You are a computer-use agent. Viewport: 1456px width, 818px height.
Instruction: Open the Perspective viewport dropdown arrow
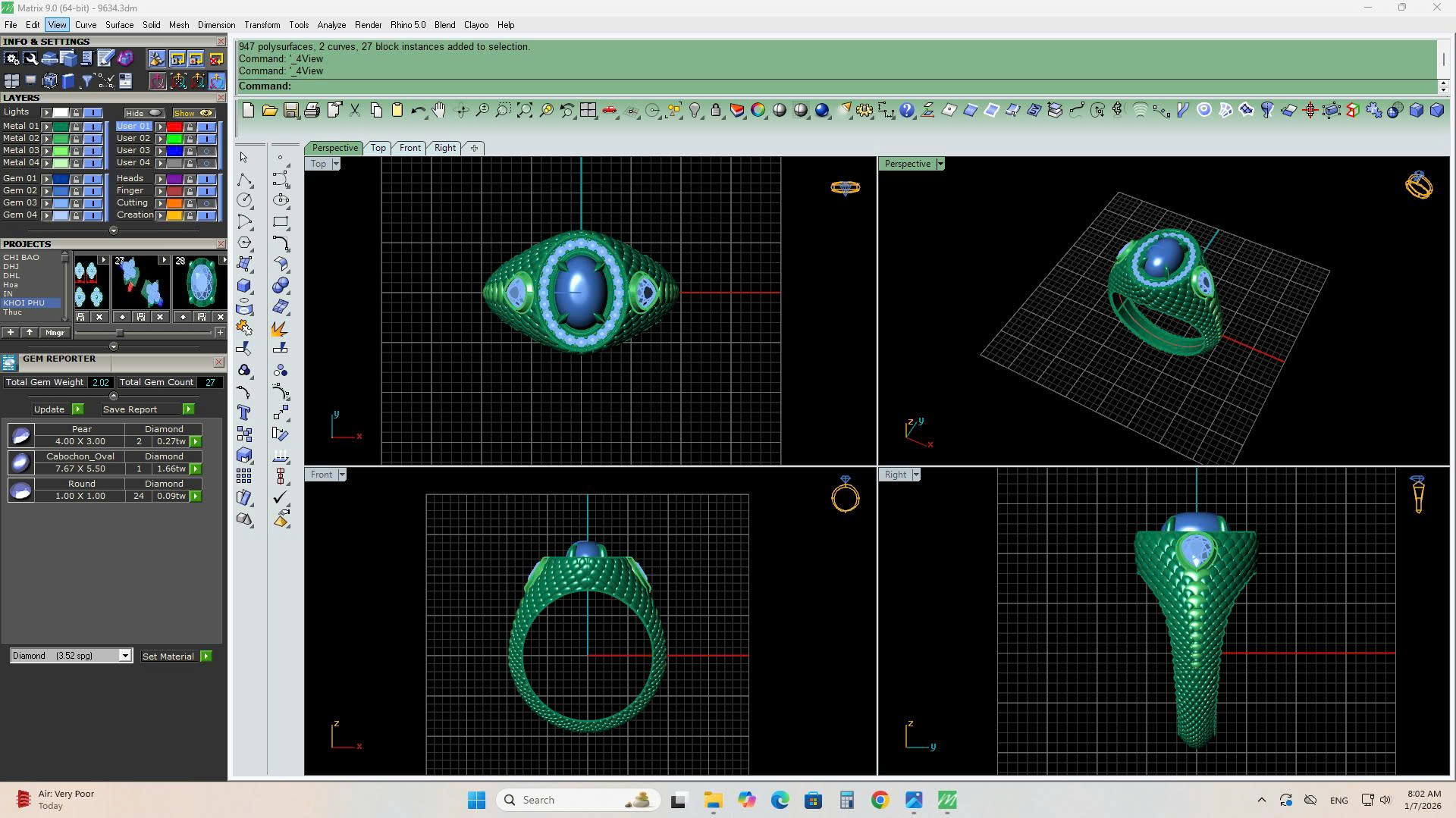coord(940,164)
